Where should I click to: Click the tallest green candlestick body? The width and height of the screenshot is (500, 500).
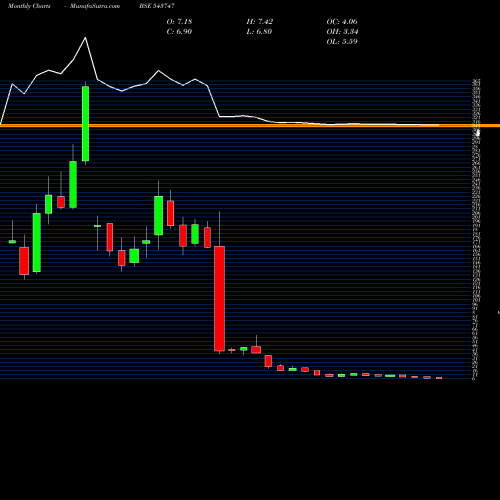coord(86,124)
